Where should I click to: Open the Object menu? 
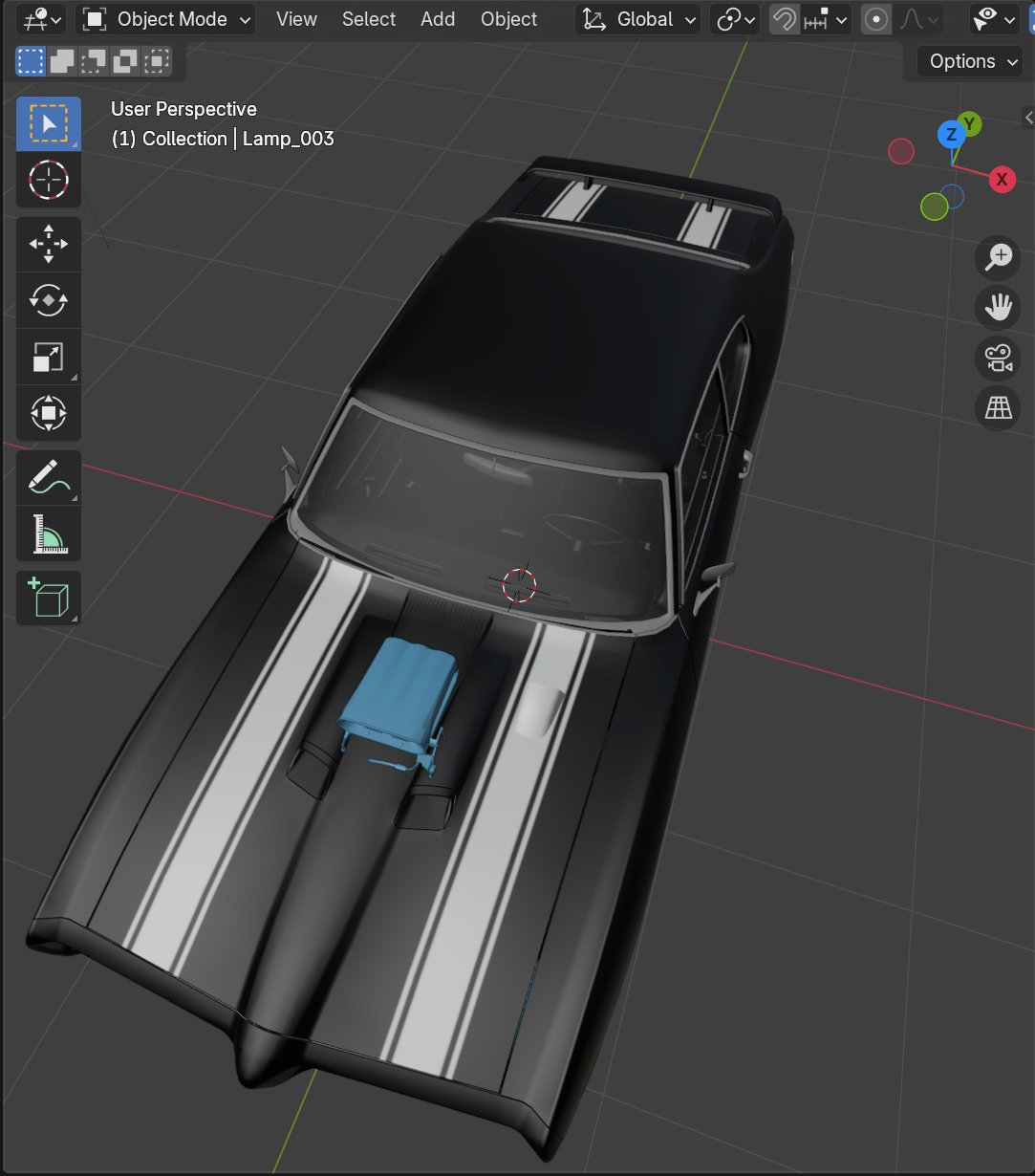coord(508,19)
